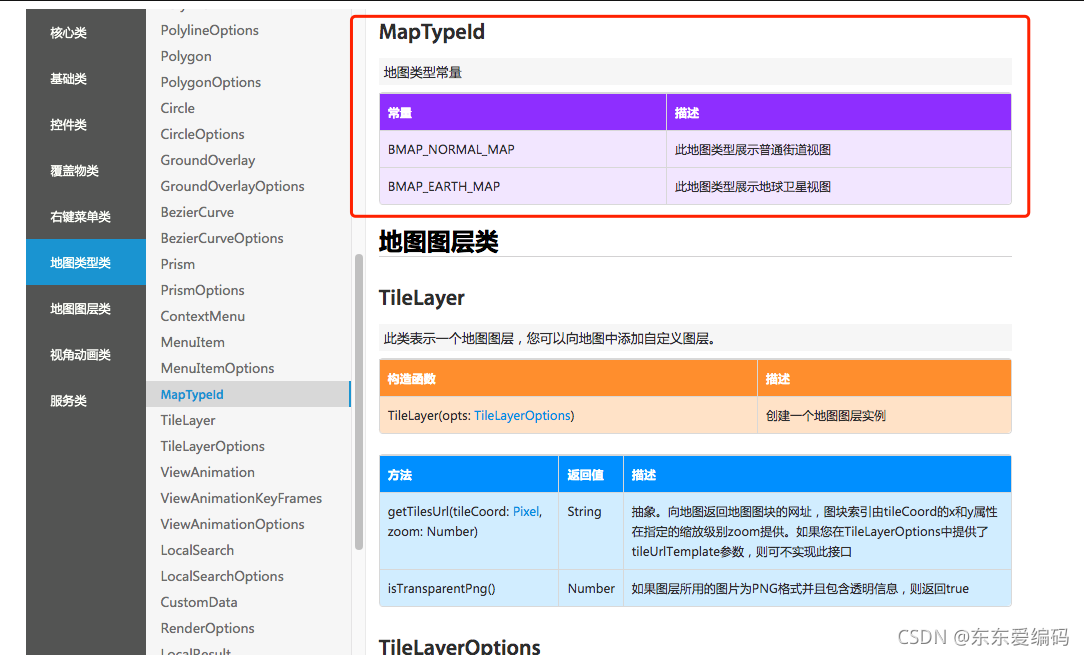Screen dimensions: 1084x655
Task: Click 此地图类型展示普通街道视图 description cell
Action: pyautogui.click(x=839, y=149)
